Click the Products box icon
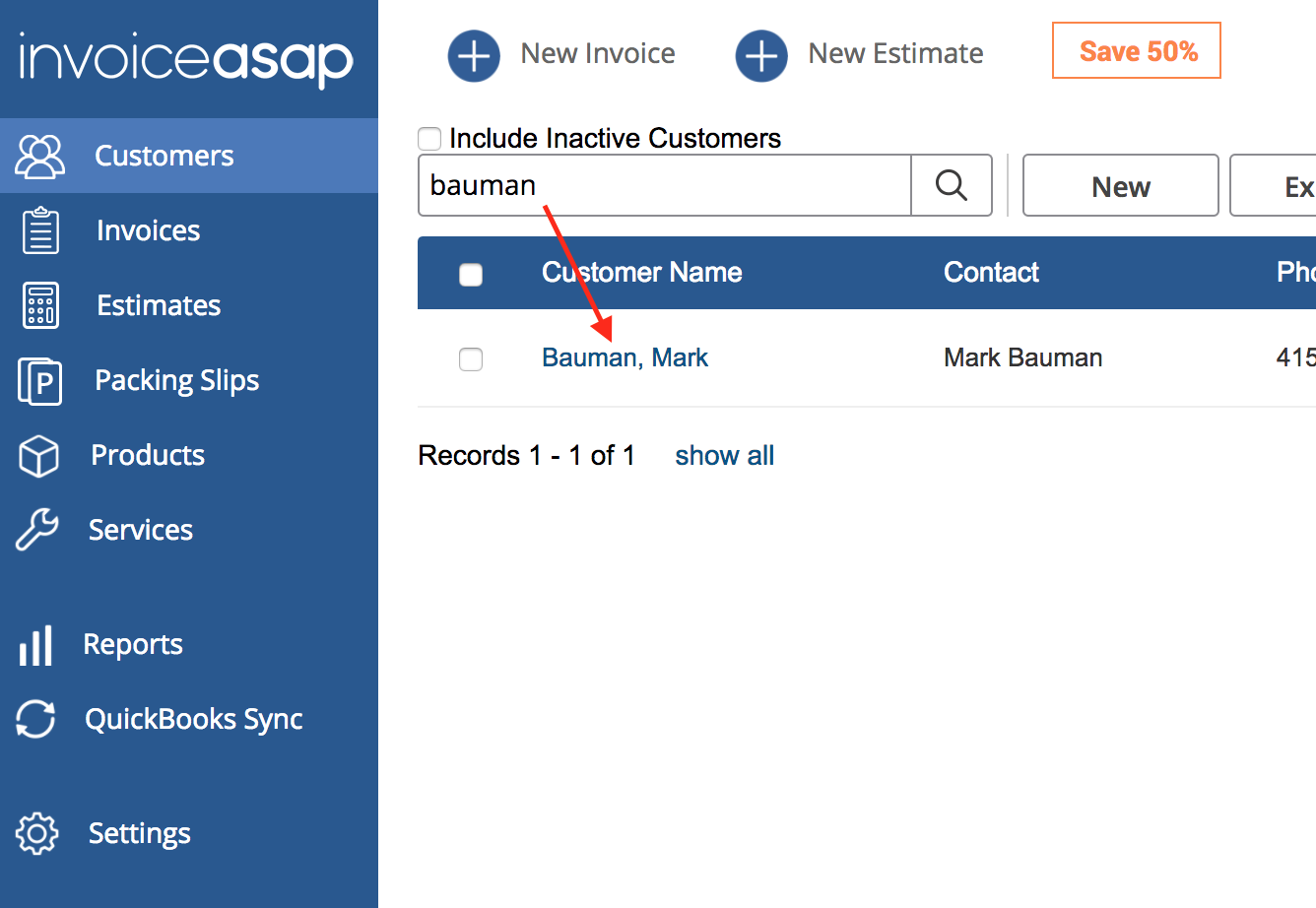 click(39, 456)
